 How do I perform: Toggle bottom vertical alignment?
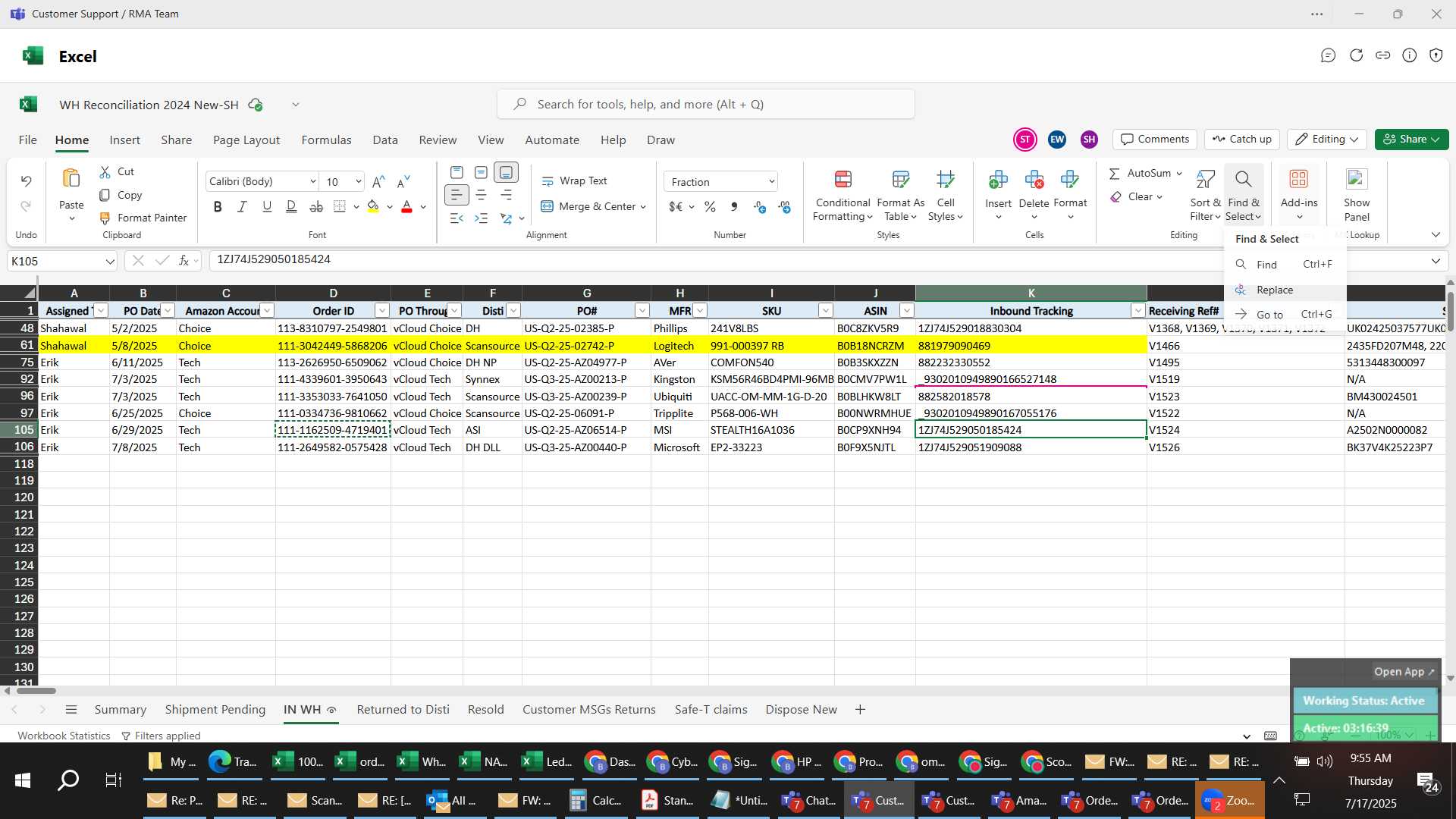[506, 172]
